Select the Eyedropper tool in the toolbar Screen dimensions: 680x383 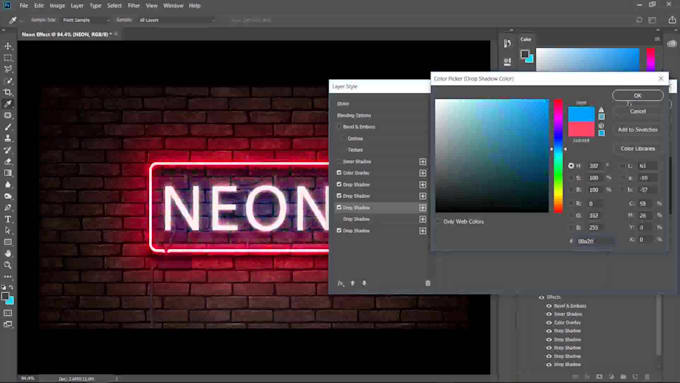[x=8, y=104]
